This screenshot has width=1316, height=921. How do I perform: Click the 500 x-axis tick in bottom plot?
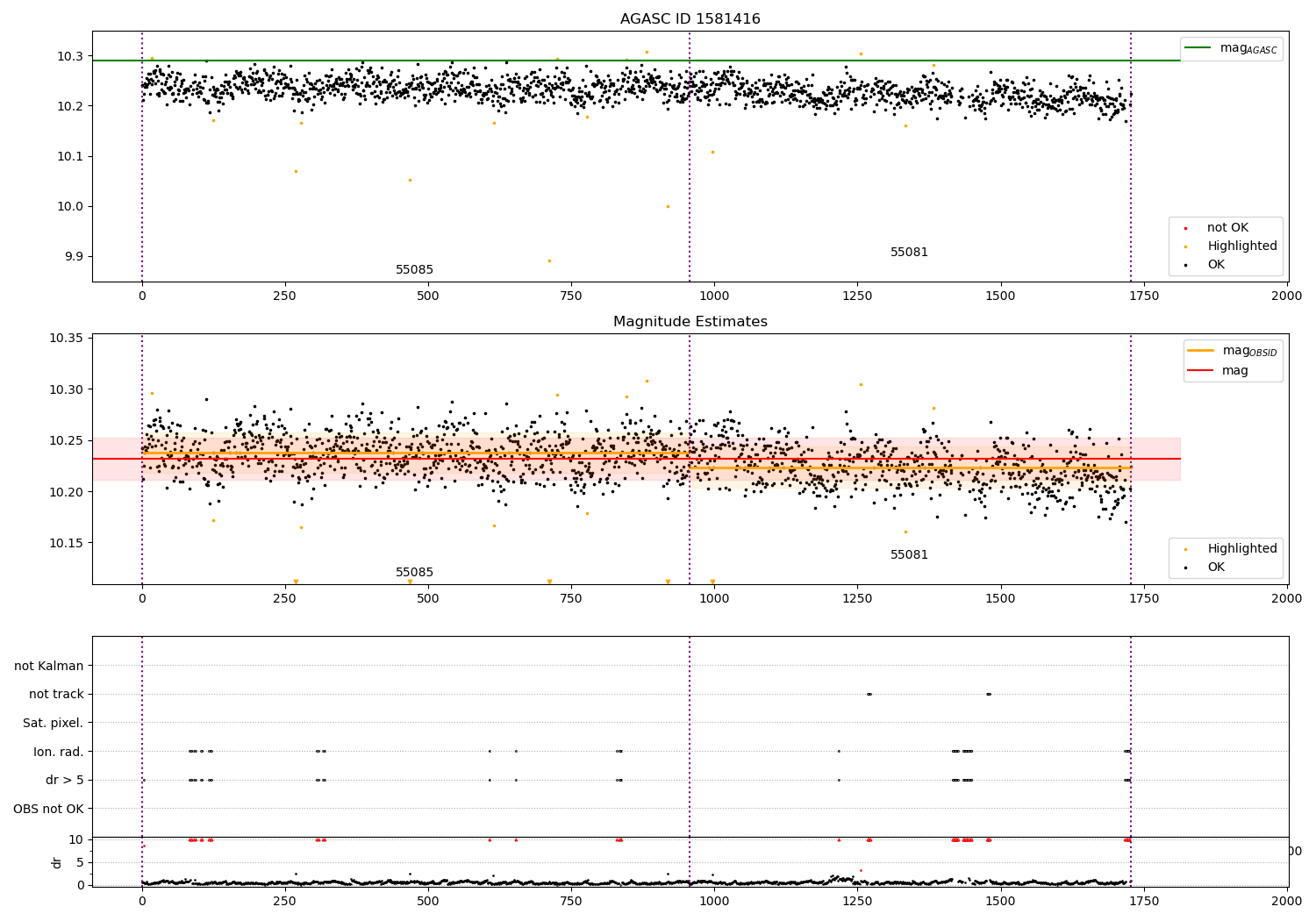tap(428, 902)
